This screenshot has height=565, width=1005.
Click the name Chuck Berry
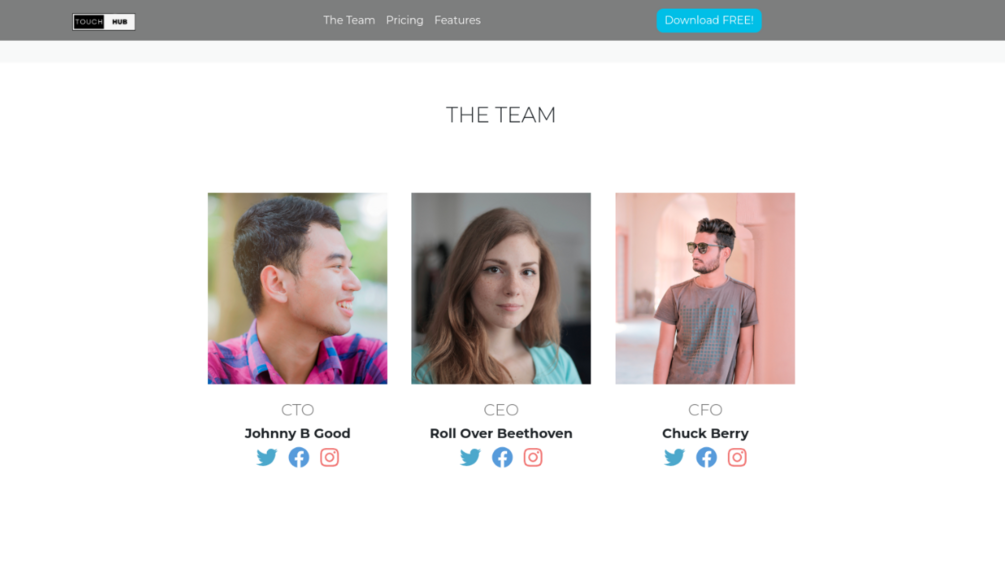[x=705, y=434]
